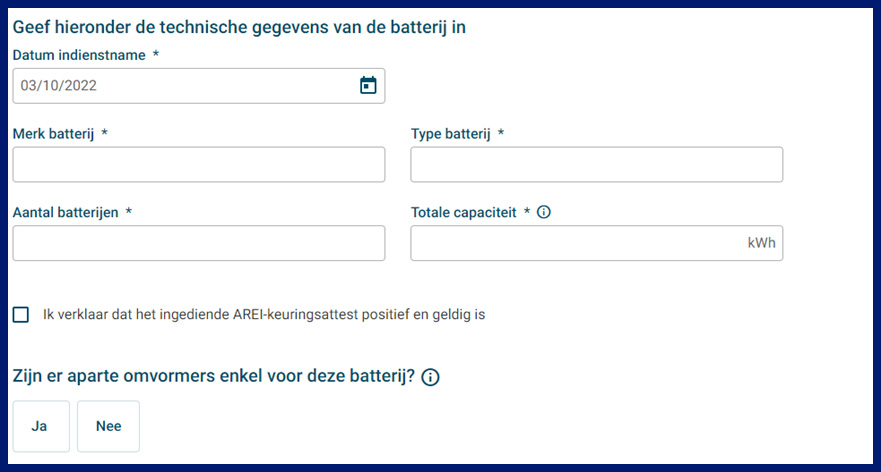Click info icon beside Totale capaciteit
The image size is (881, 472).
pyautogui.click(x=544, y=212)
